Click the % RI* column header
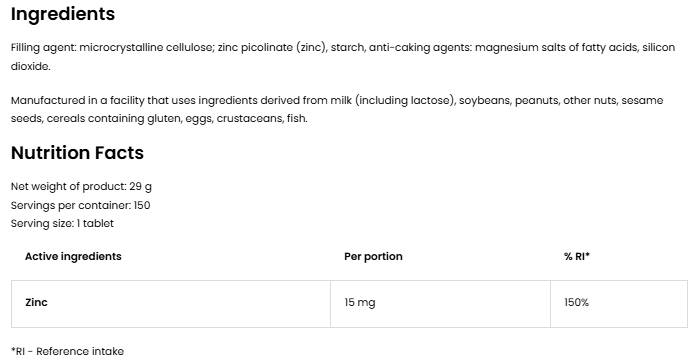 [577, 256]
